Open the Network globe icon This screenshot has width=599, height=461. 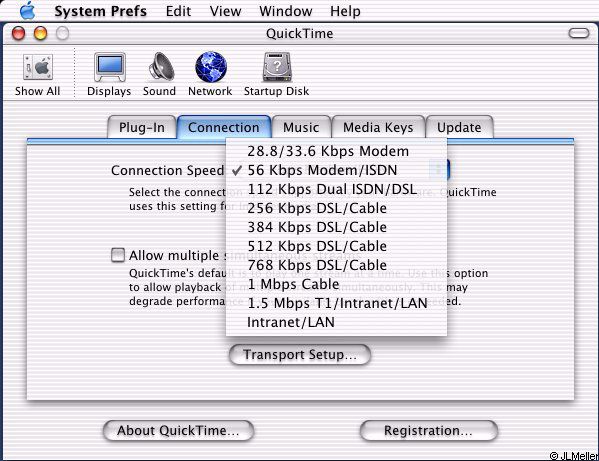click(x=210, y=67)
